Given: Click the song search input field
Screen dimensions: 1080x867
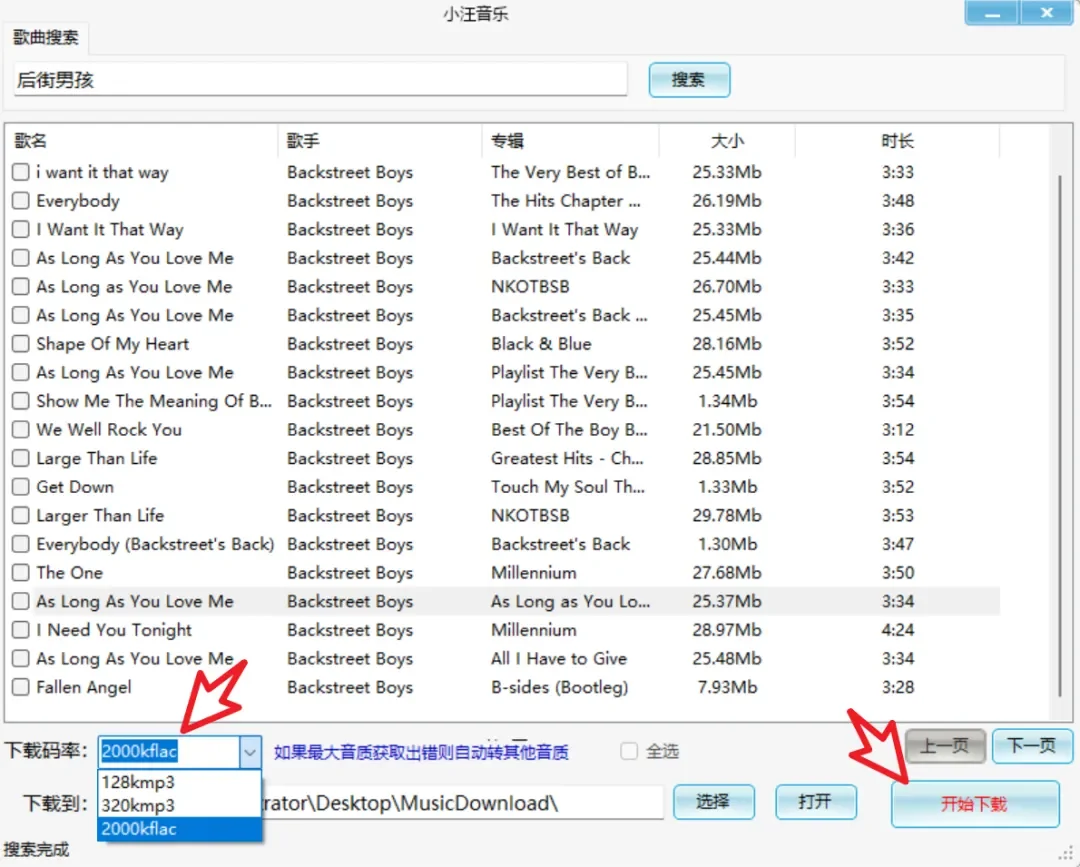Looking at the screenshot, I should click(320, 80).
